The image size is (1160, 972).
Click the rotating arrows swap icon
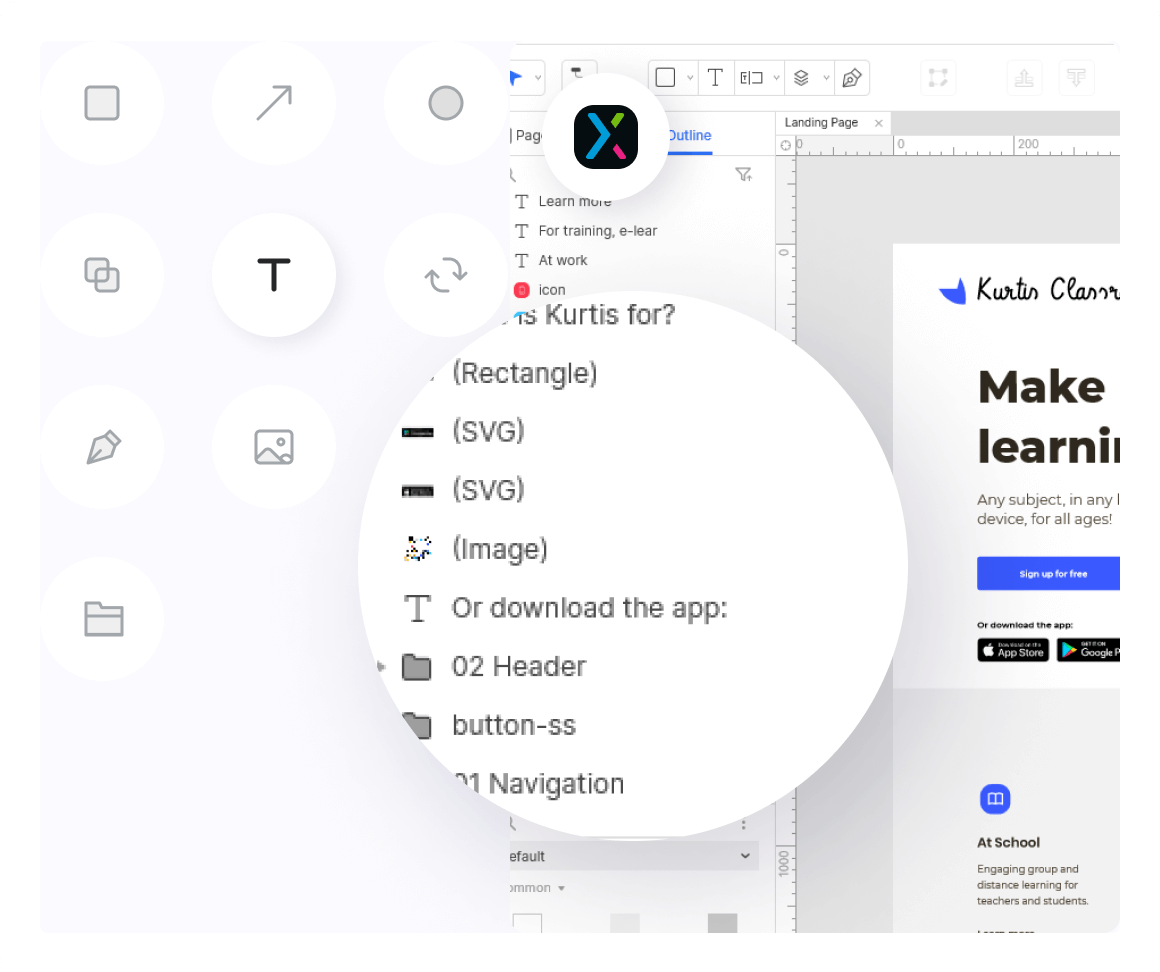pyautogui.click(x=446, y=275)
